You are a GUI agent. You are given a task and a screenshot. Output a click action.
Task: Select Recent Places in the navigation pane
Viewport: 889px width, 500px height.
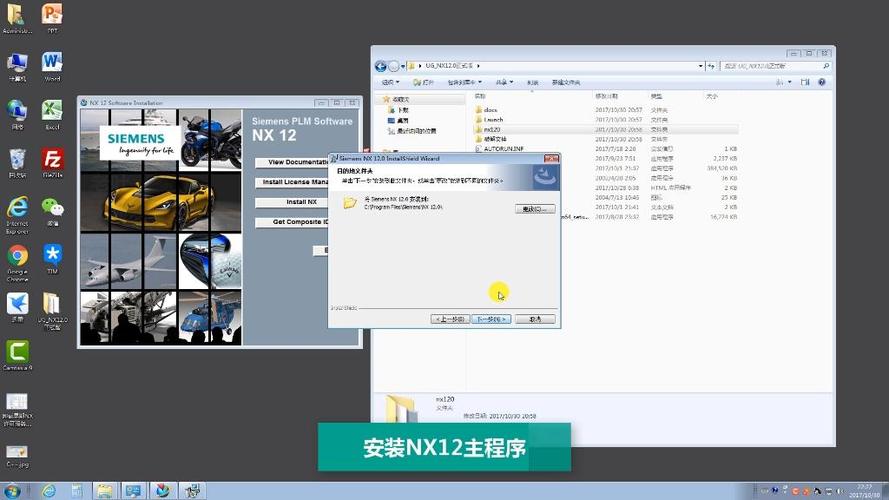412,131
